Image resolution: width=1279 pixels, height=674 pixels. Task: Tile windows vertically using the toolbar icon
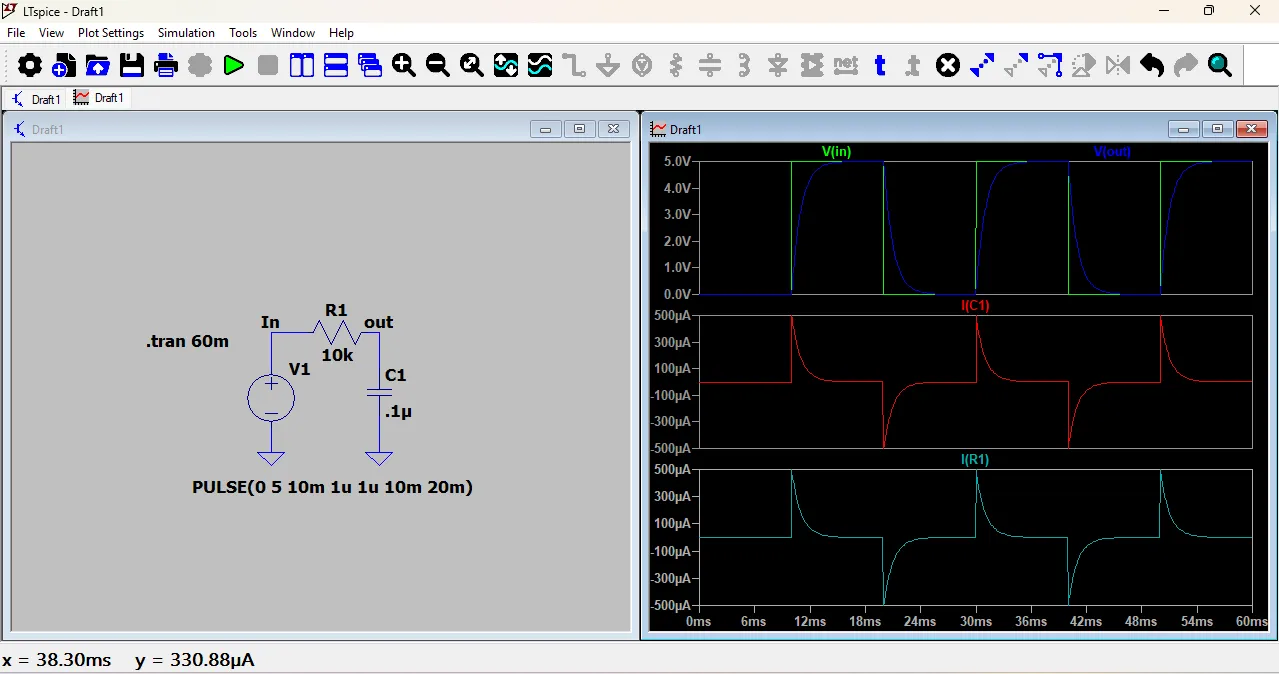tap(302, 66)
